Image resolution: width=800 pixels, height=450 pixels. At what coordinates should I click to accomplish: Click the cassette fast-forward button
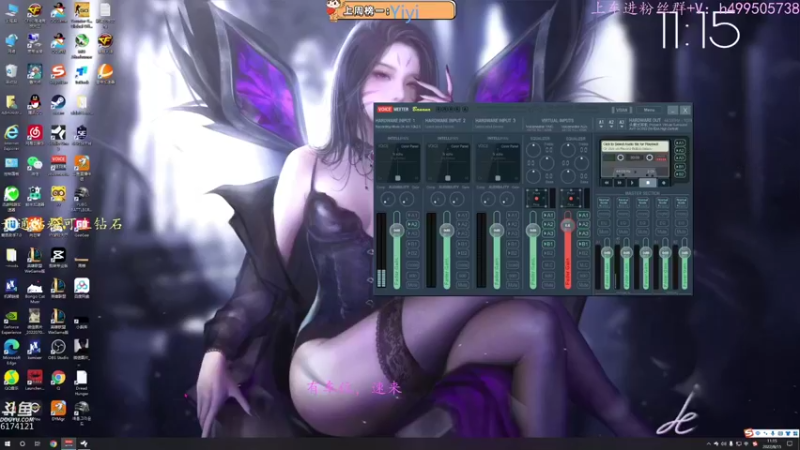[619, 183]
